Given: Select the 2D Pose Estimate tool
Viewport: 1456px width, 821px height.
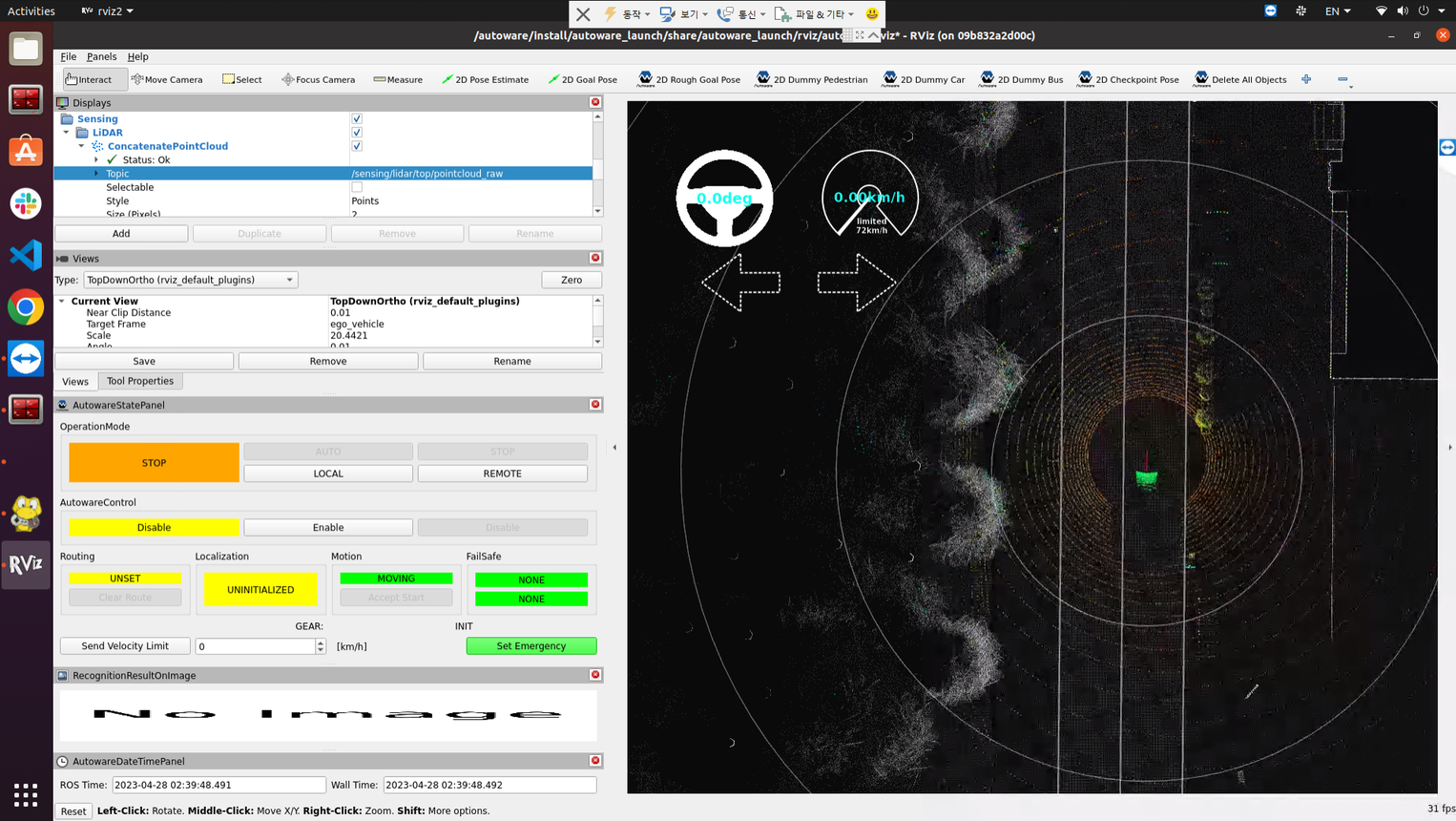Looking at the screenshot, I should click(485, 79).
